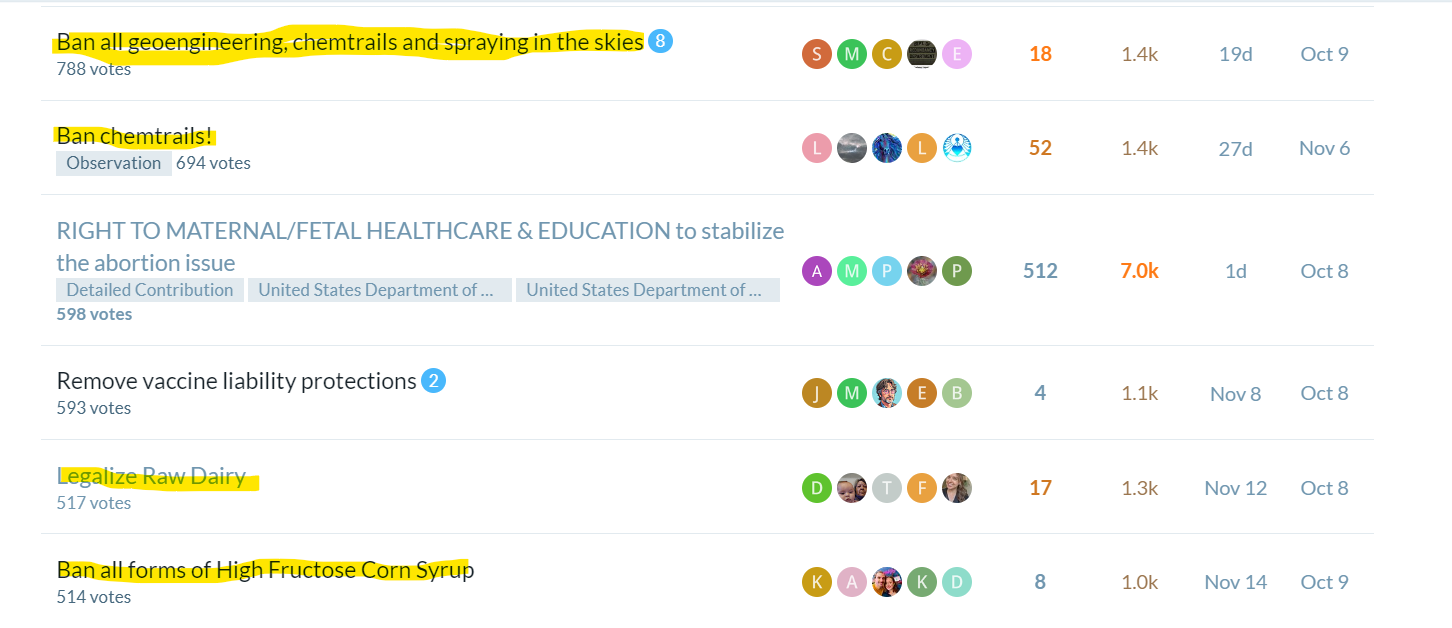Open the 'Remove vaccine liability protections' topic
The width and height of the screenshot is (1452, 628).
click(236, 381)
